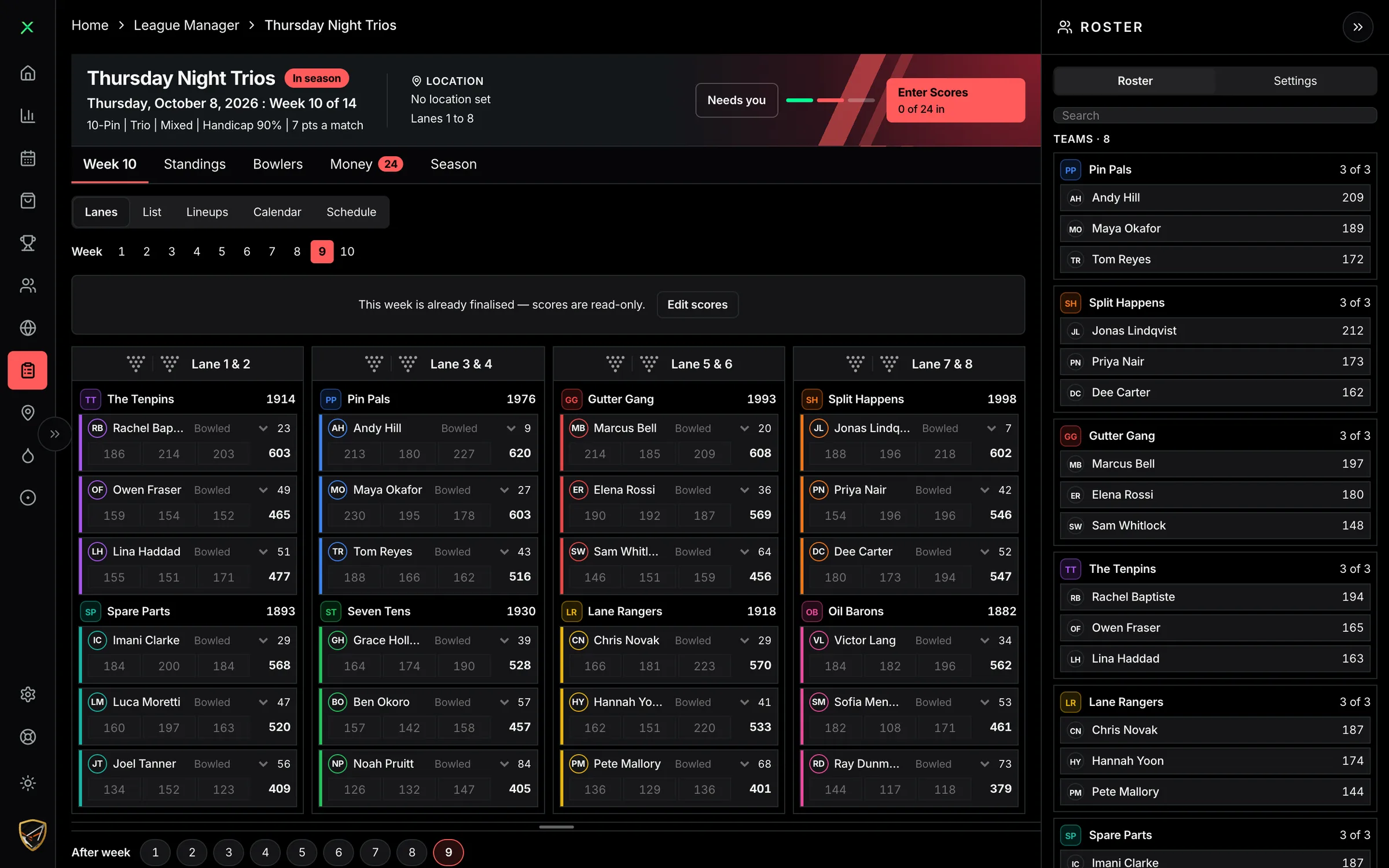Open Marcus Bell's Bowled dropdown chevron
Image resolution: width=1389 pixels, height=868 pixels.
pyautogui.click(x=745, y=428)
